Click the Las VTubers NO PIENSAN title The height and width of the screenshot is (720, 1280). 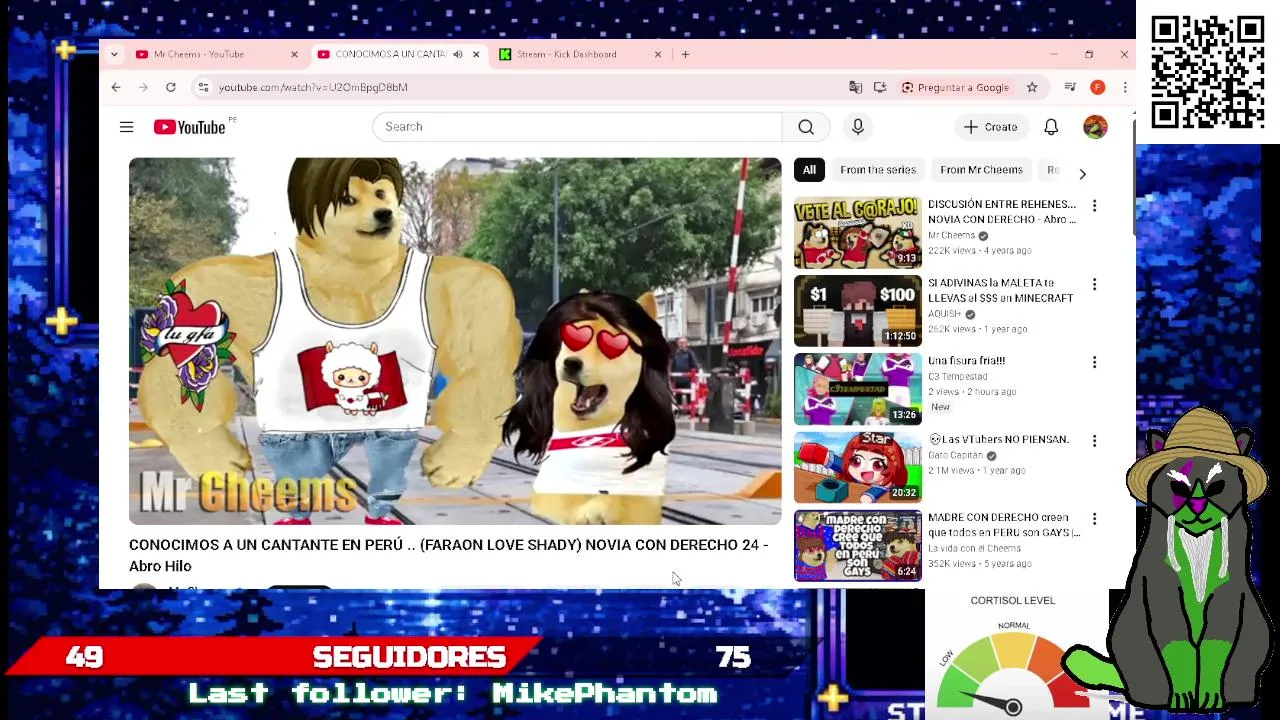998,439
